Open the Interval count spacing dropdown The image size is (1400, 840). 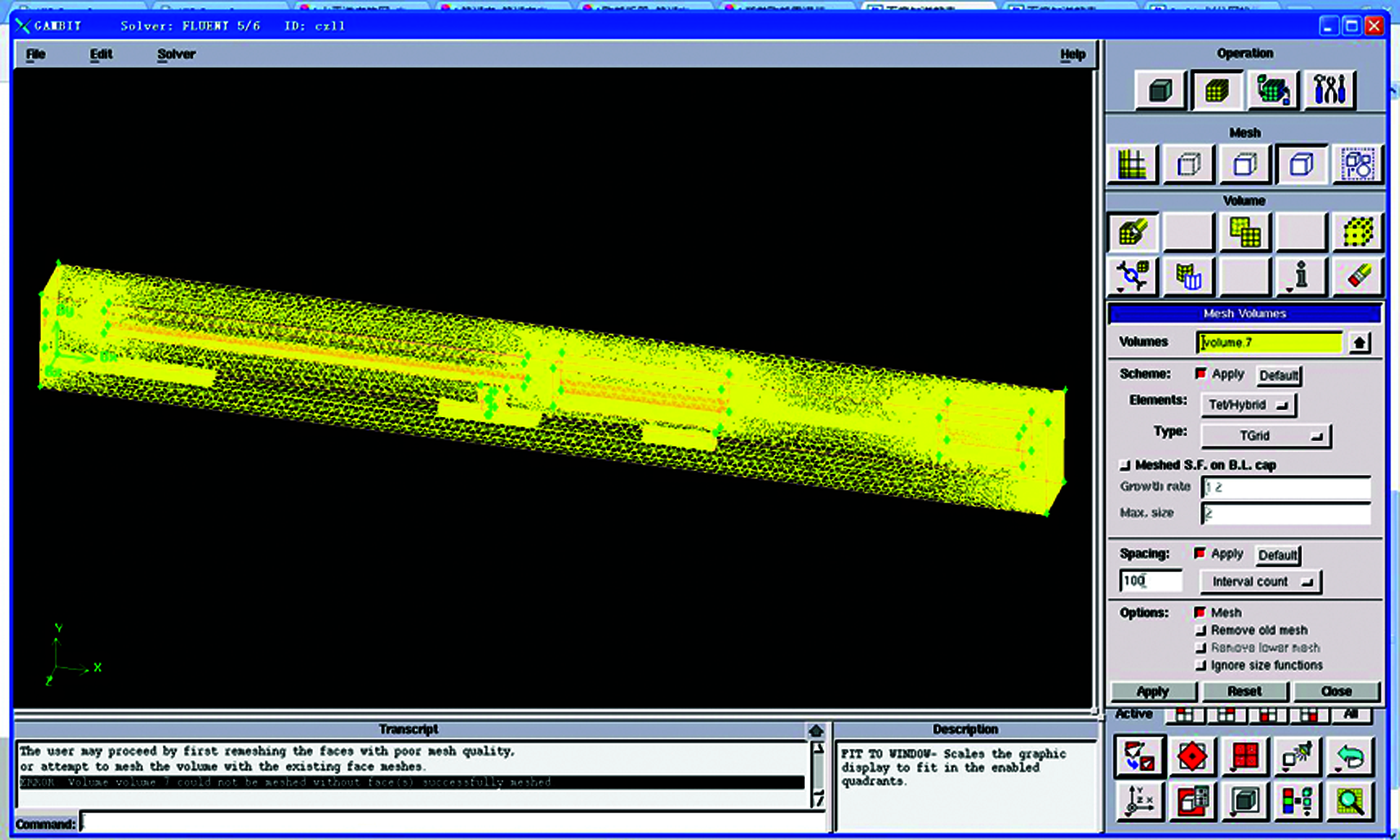pyautogui.click(x=1261, y=582)
